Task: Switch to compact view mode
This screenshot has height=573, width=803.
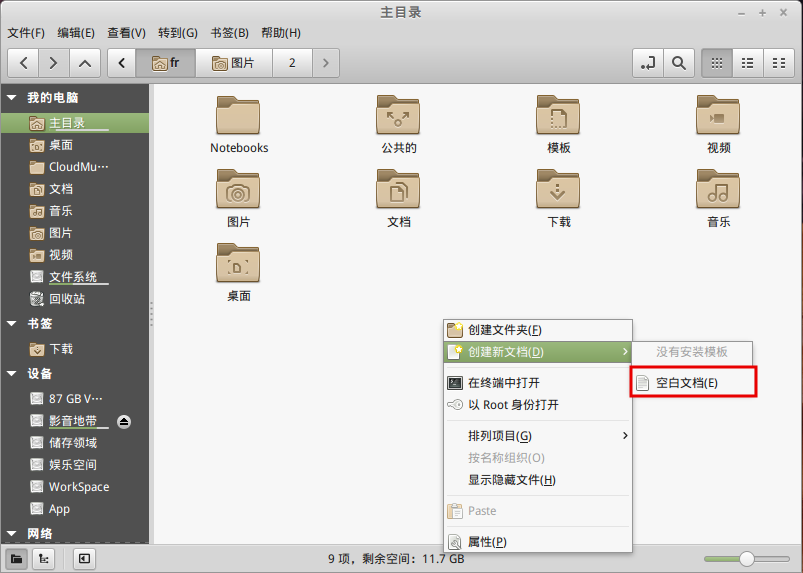Action: click(777, 63)
